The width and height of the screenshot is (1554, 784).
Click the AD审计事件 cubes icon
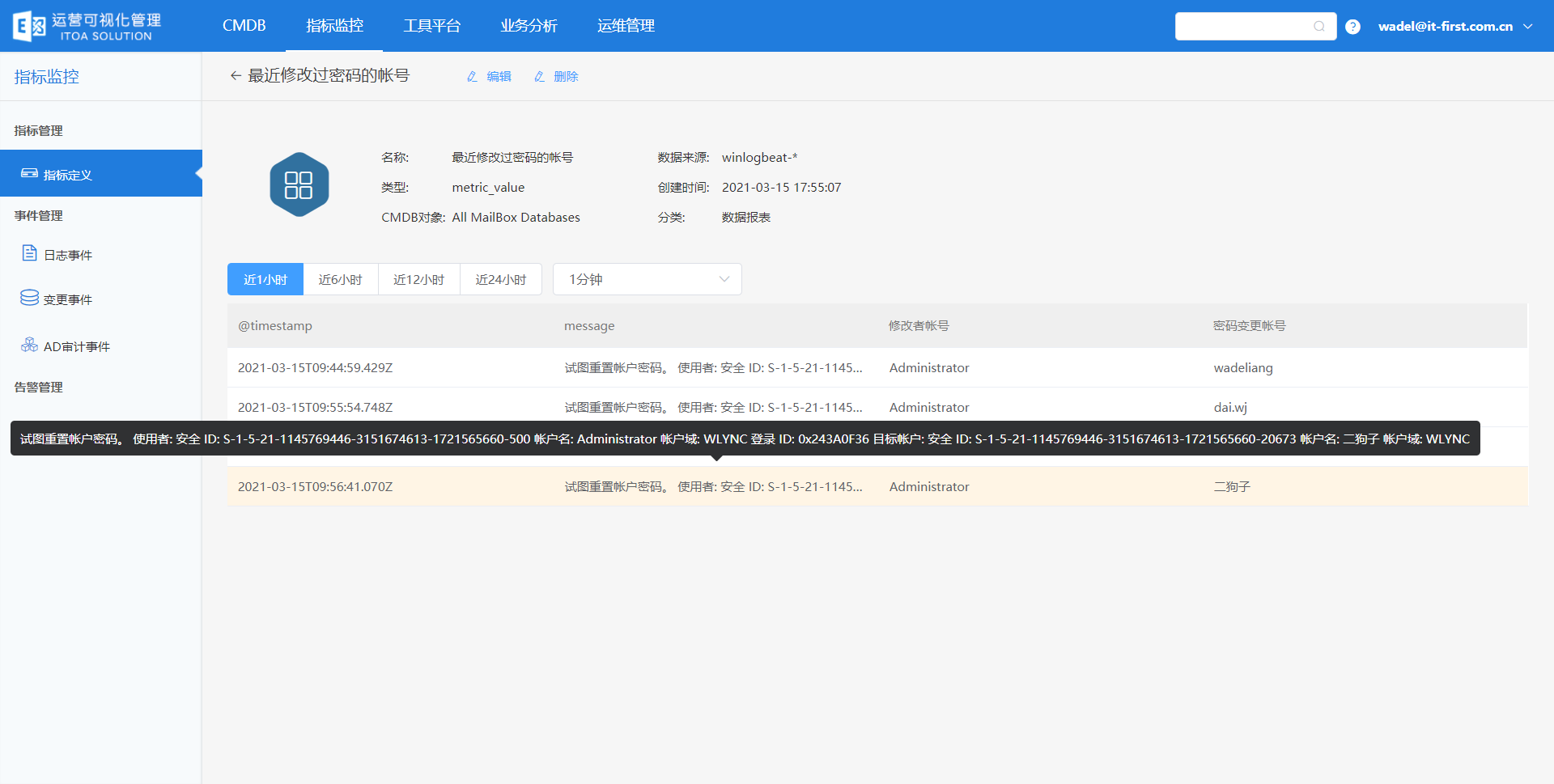click(x=29, y=345)
